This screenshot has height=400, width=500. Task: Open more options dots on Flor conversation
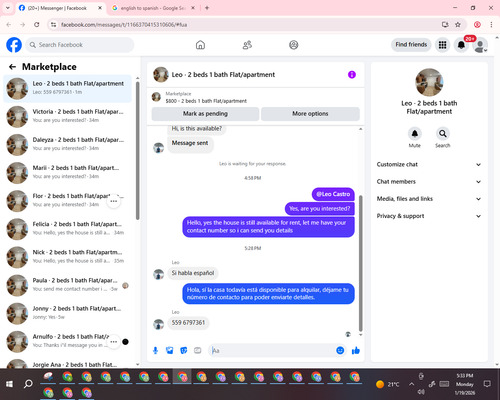[114, 201]
